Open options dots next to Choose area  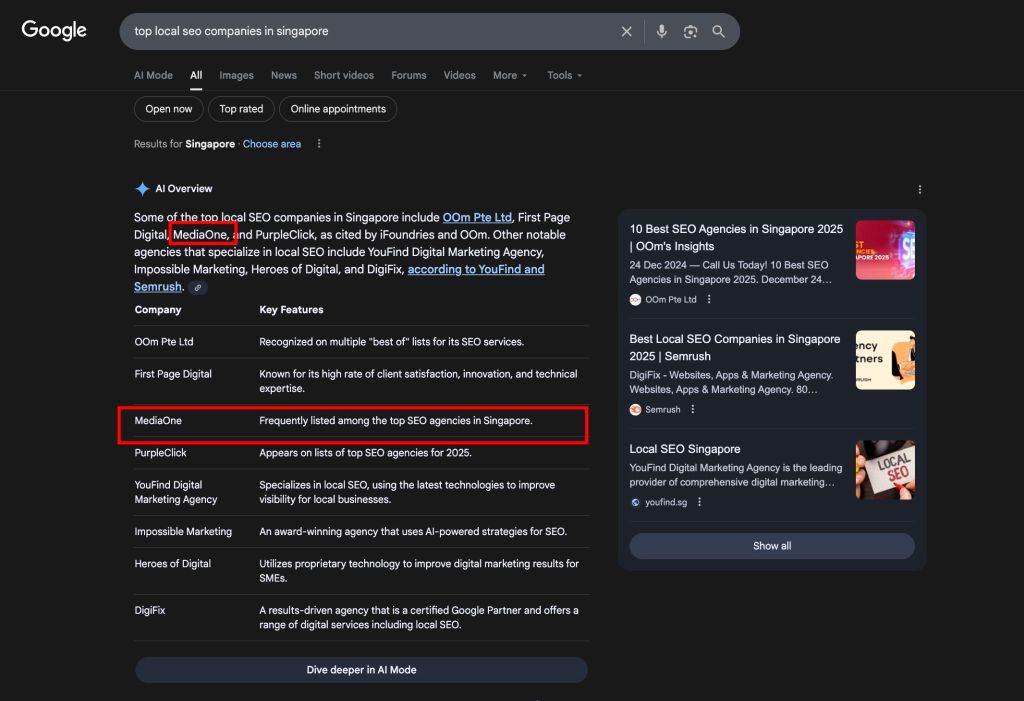[x=319, y=144]
